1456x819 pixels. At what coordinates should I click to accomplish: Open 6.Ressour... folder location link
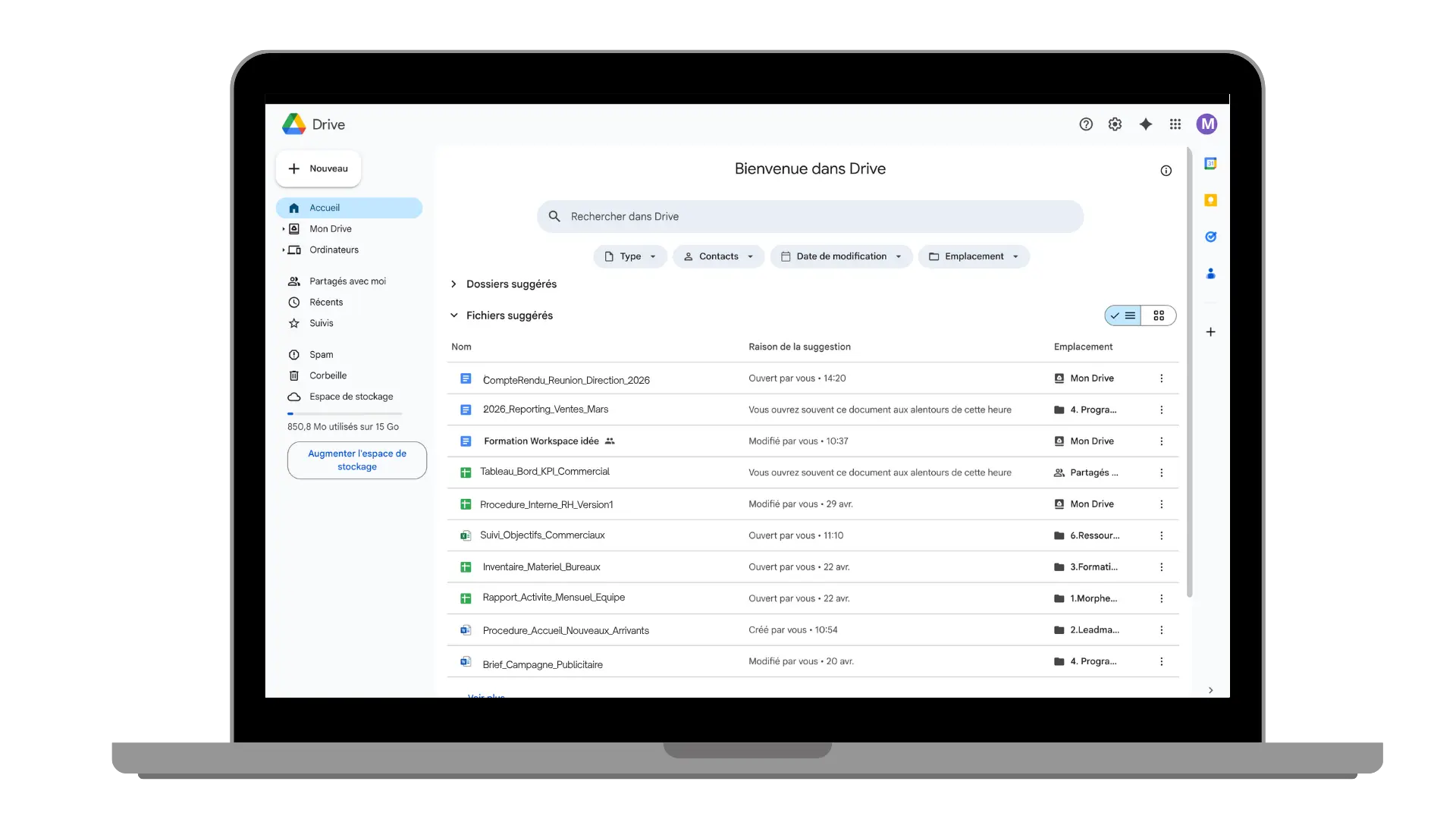coord(1087,535)
